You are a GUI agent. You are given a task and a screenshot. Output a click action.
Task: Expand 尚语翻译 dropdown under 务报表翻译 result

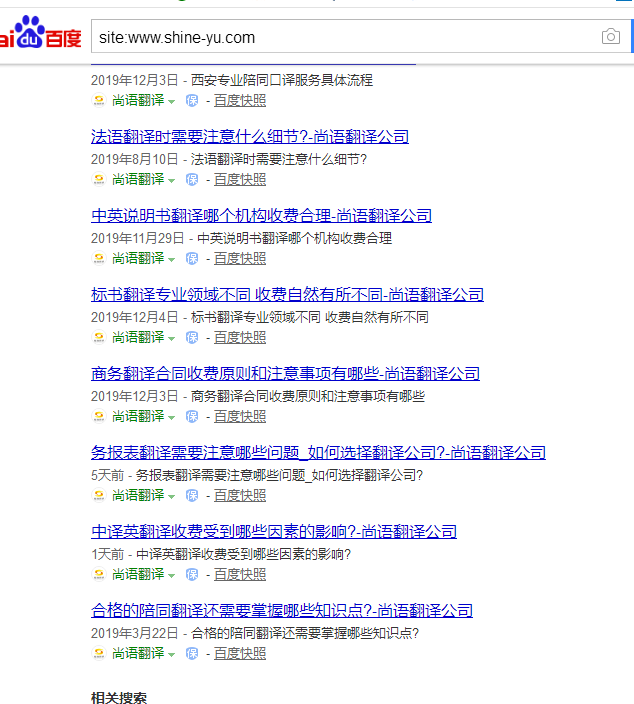tap(171, 497)
